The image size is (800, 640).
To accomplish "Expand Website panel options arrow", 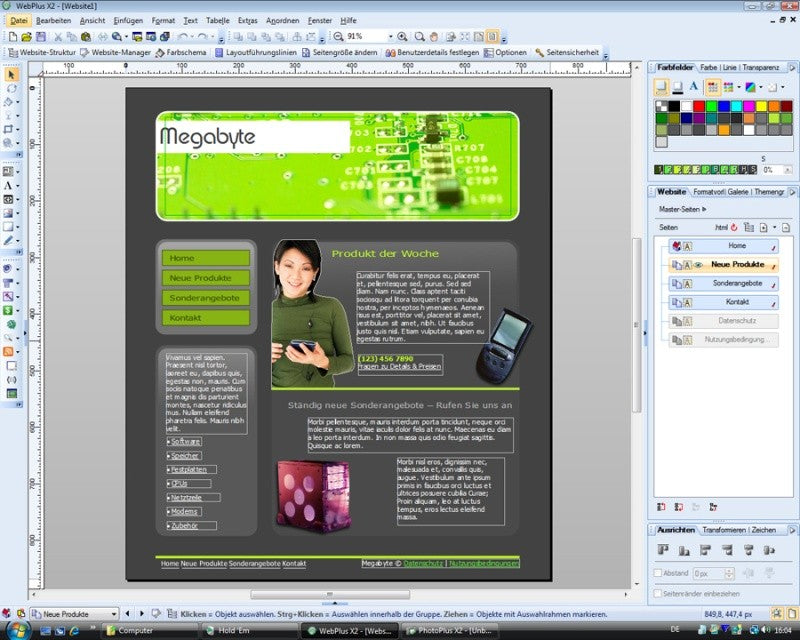I will click(x=792, y=192).
